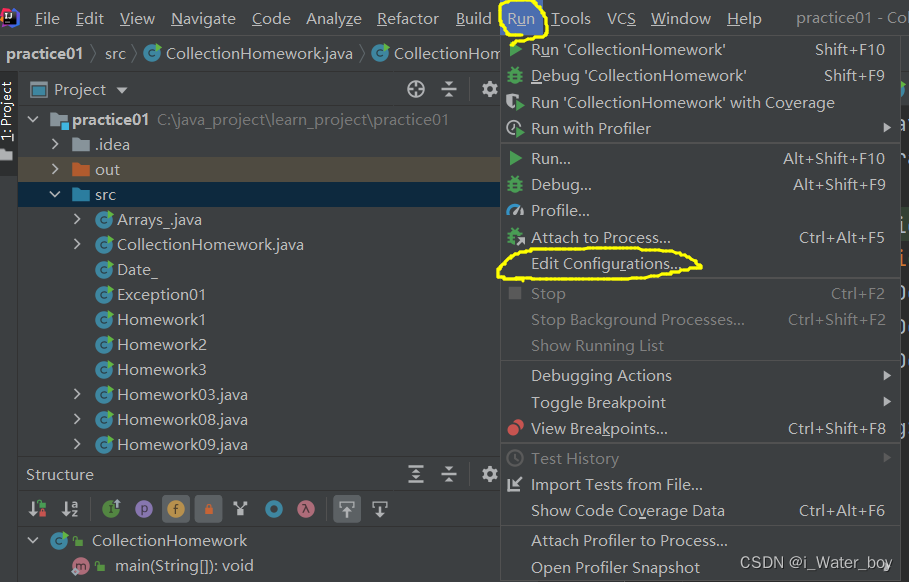The width and height of the screenshot is (909, 582).
Task: Expand Arrays_.java node
Action: (77, 219)
